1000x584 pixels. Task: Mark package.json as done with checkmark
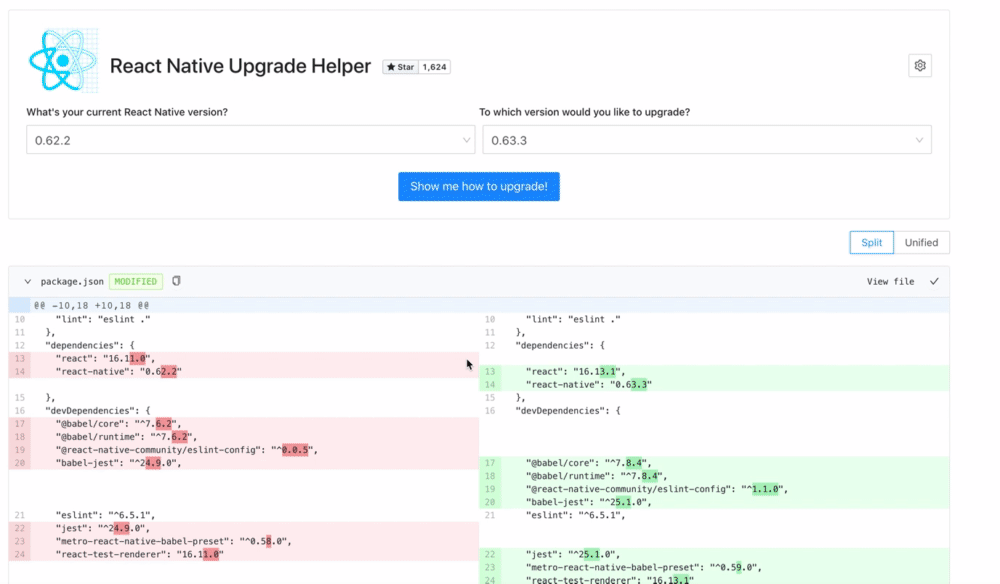click(934, 281)
